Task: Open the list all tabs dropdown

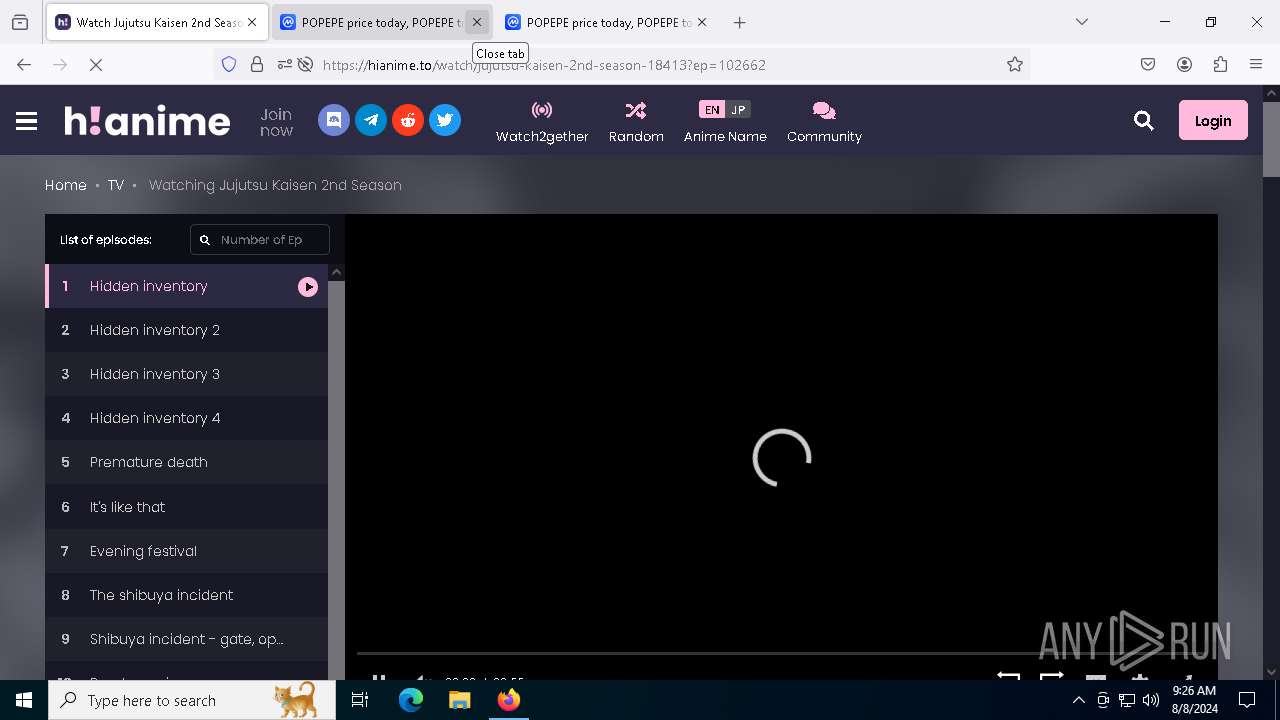Action: tap(1081, 22)
